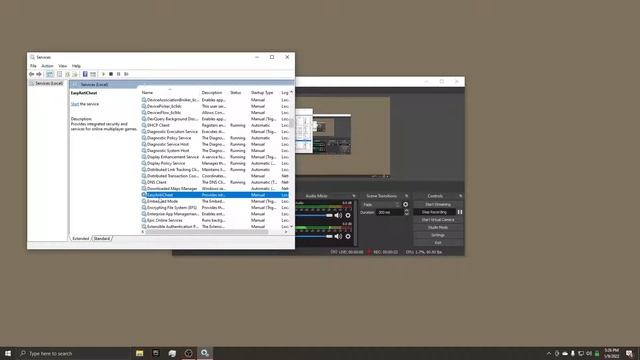Image resolution: width=640 pixels, height=360 pixels.
Task: Mute the top audio track speaker in OBS
Action: (338, 215)
